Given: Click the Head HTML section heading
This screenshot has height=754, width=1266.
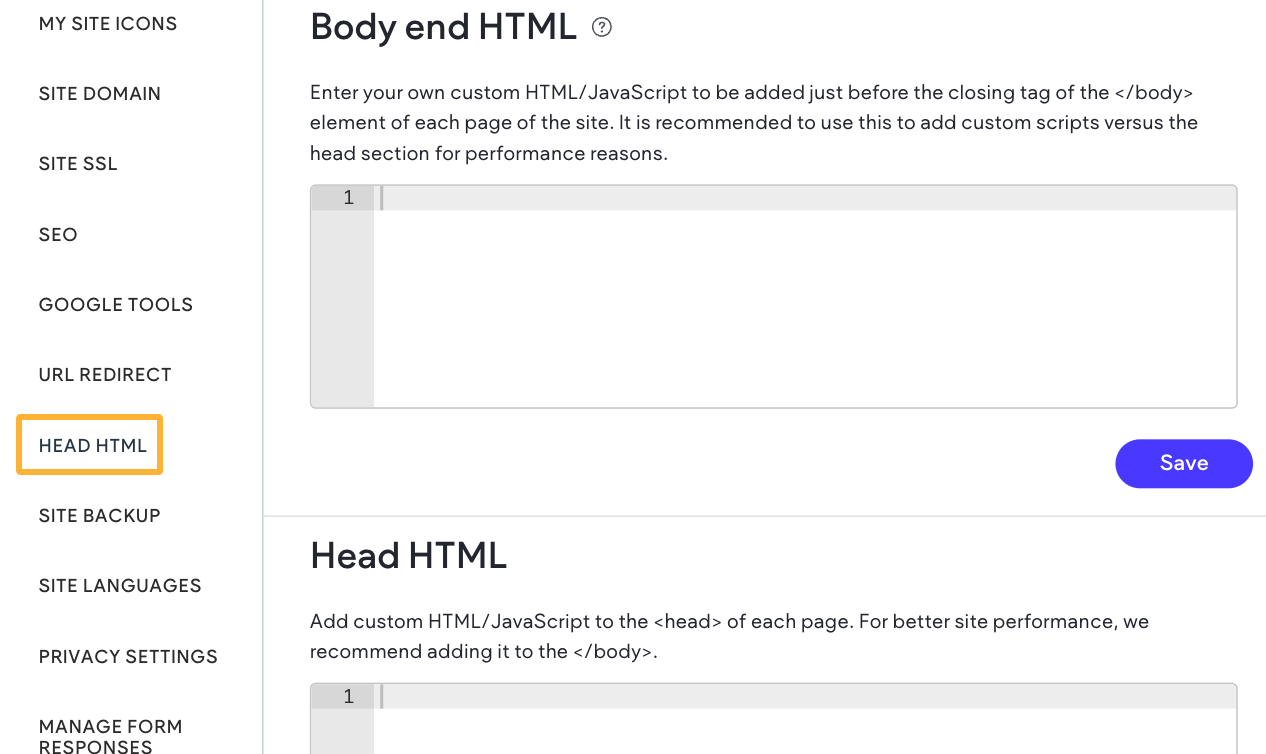Looking at the screenshot, I should [408, 555].
